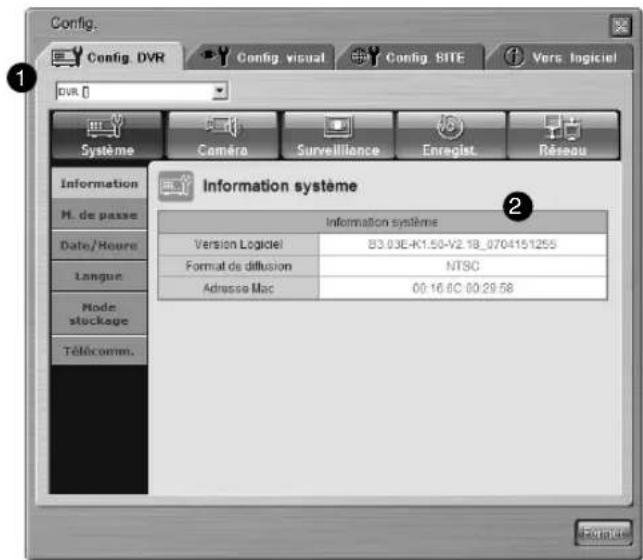Open the Mode stockage settings
The image size is (643, 560).
click(99, 314)
